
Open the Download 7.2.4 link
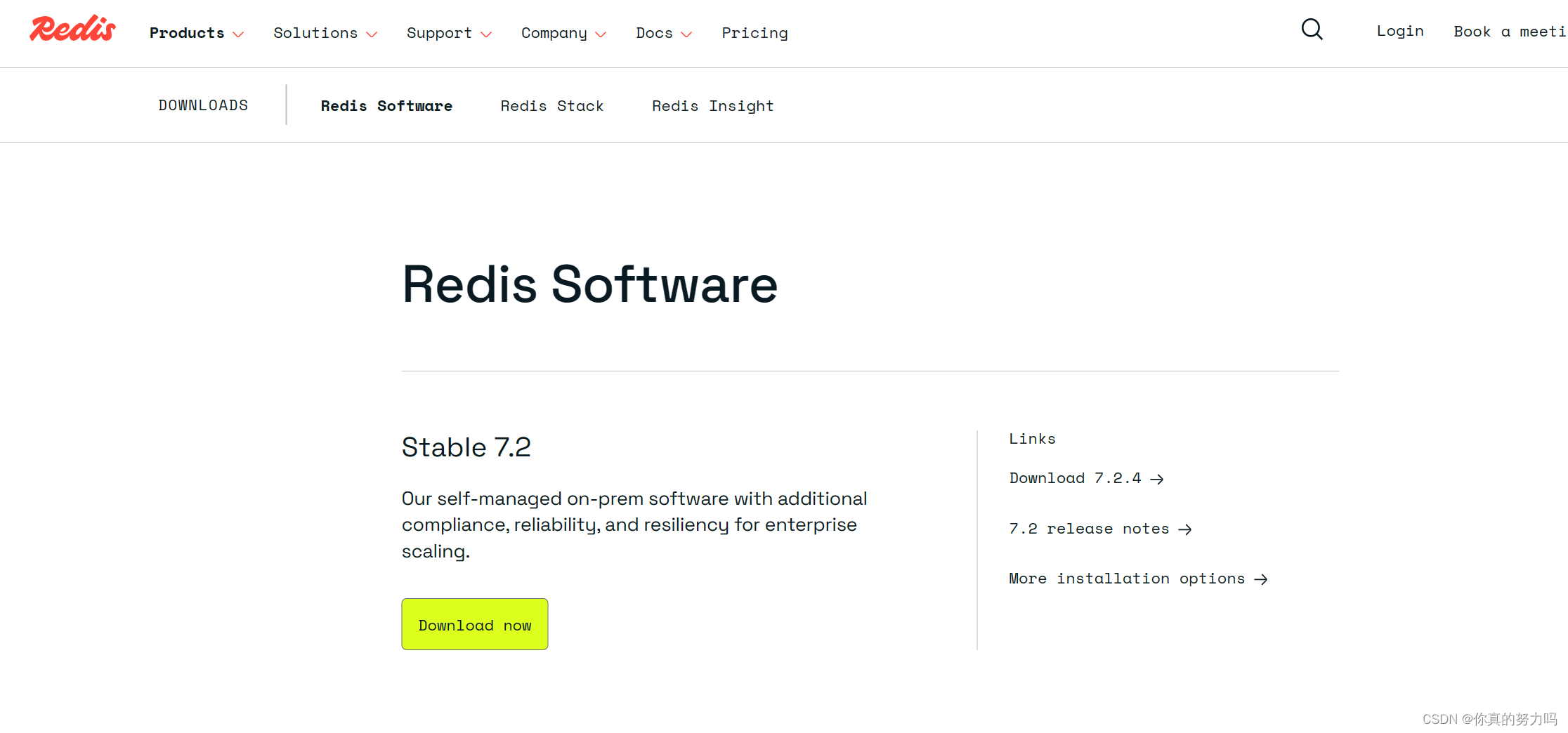coord(1075,478)
